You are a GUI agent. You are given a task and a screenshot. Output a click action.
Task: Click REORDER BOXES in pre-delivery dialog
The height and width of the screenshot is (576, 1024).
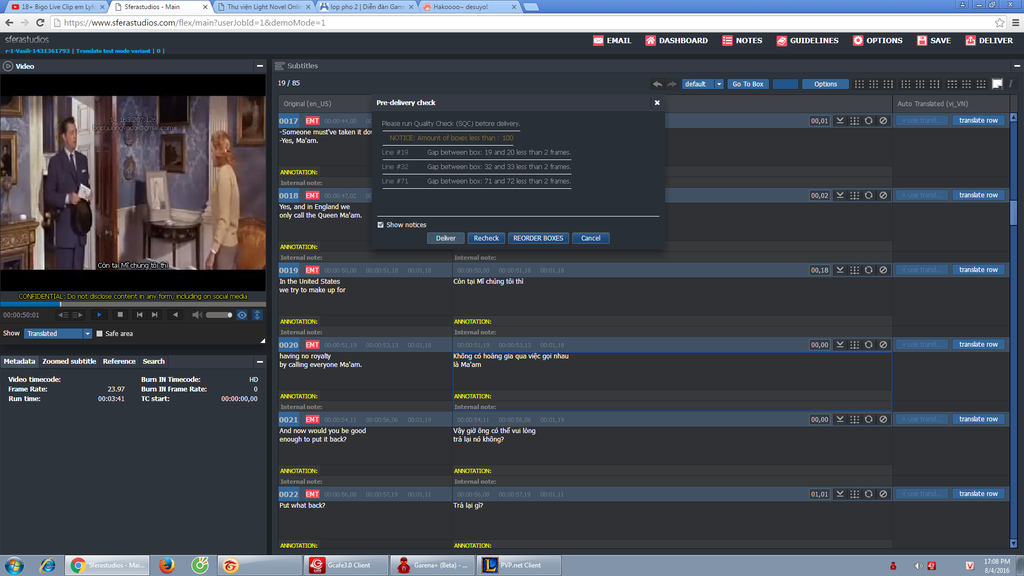[538, 238]
